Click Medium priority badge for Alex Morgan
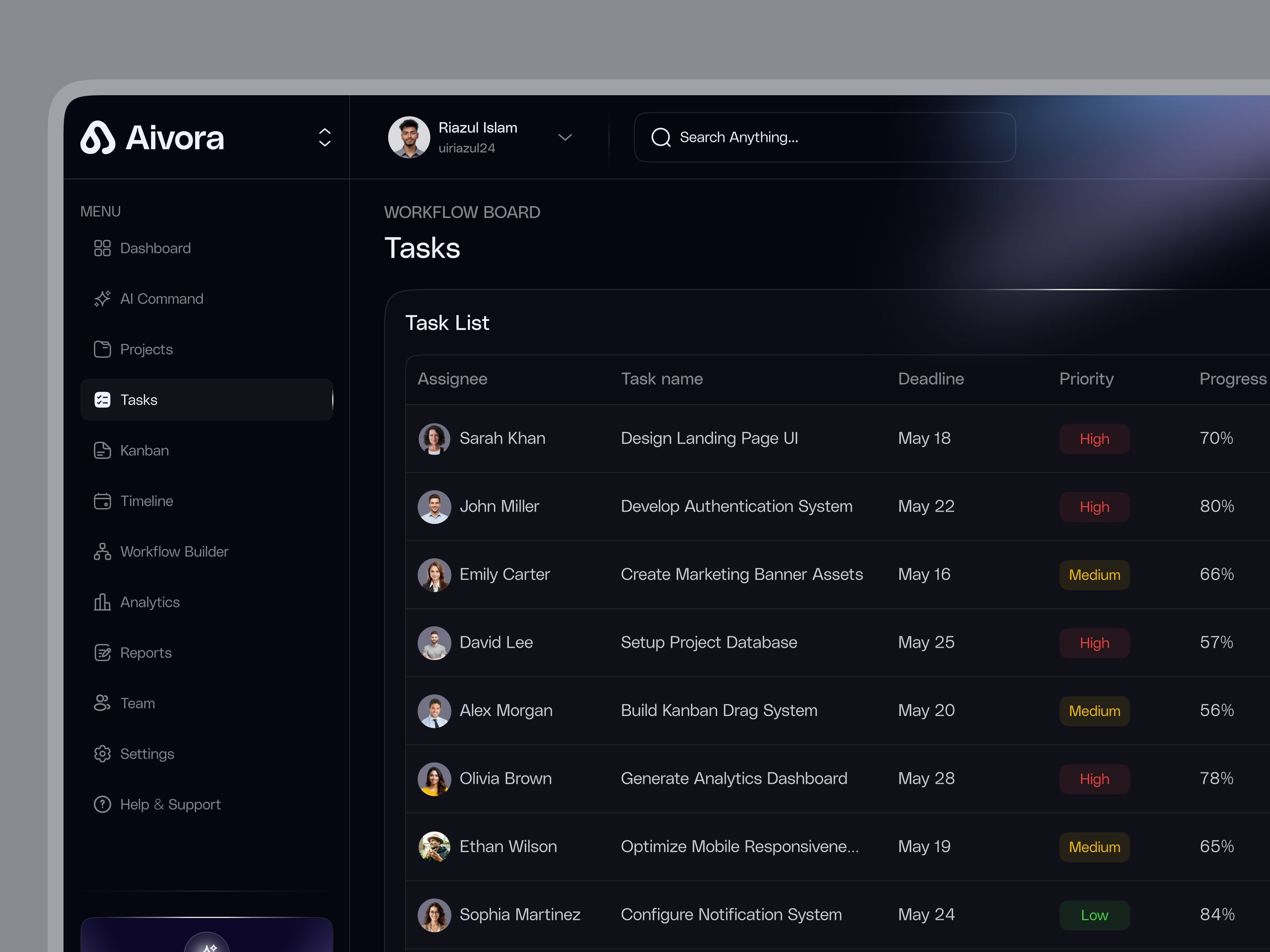This screenshot has width=1270, height=952. (1094, 710)
